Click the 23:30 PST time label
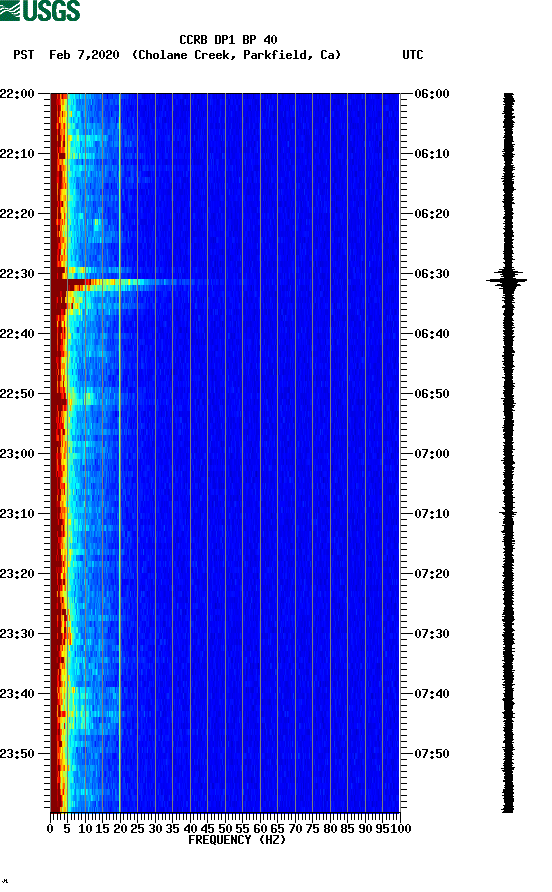 coord(17,634)
